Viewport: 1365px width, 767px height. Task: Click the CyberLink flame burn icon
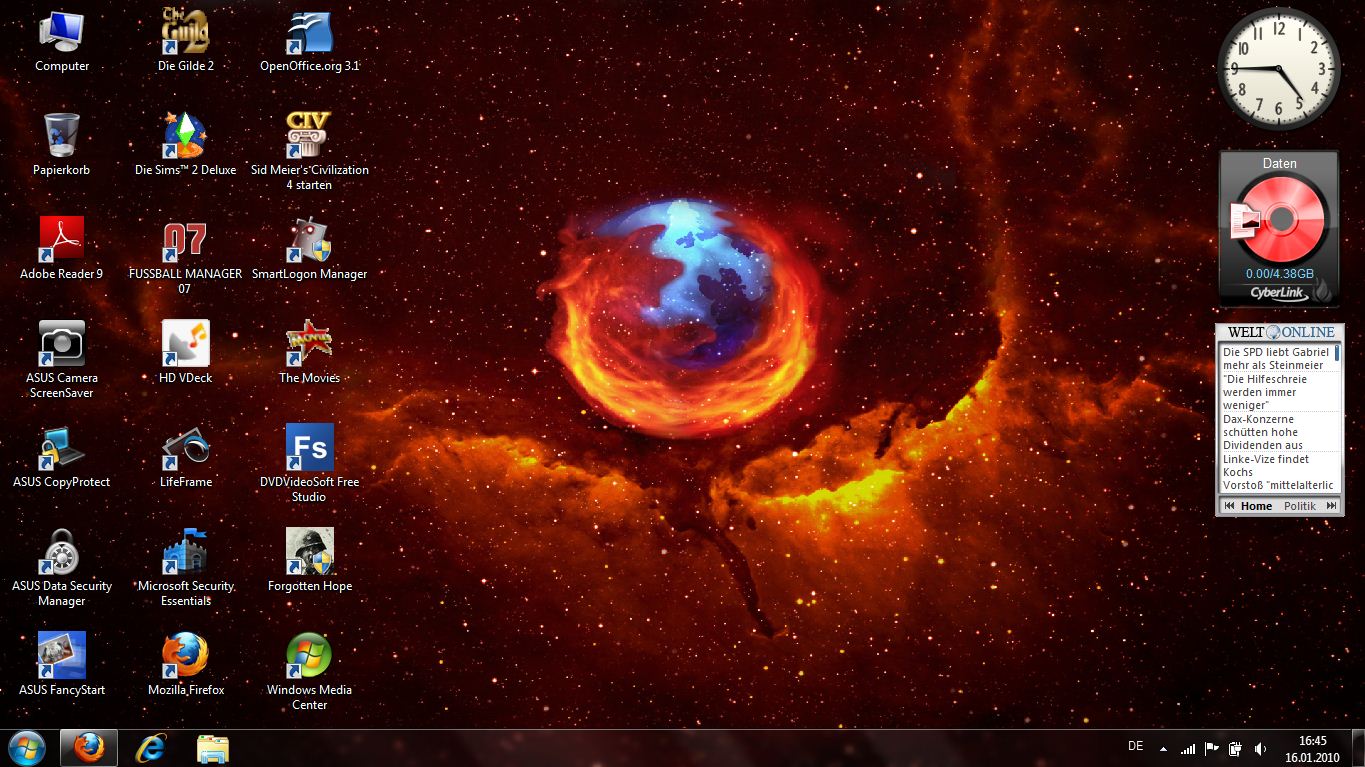click(x=1323, y=290)
